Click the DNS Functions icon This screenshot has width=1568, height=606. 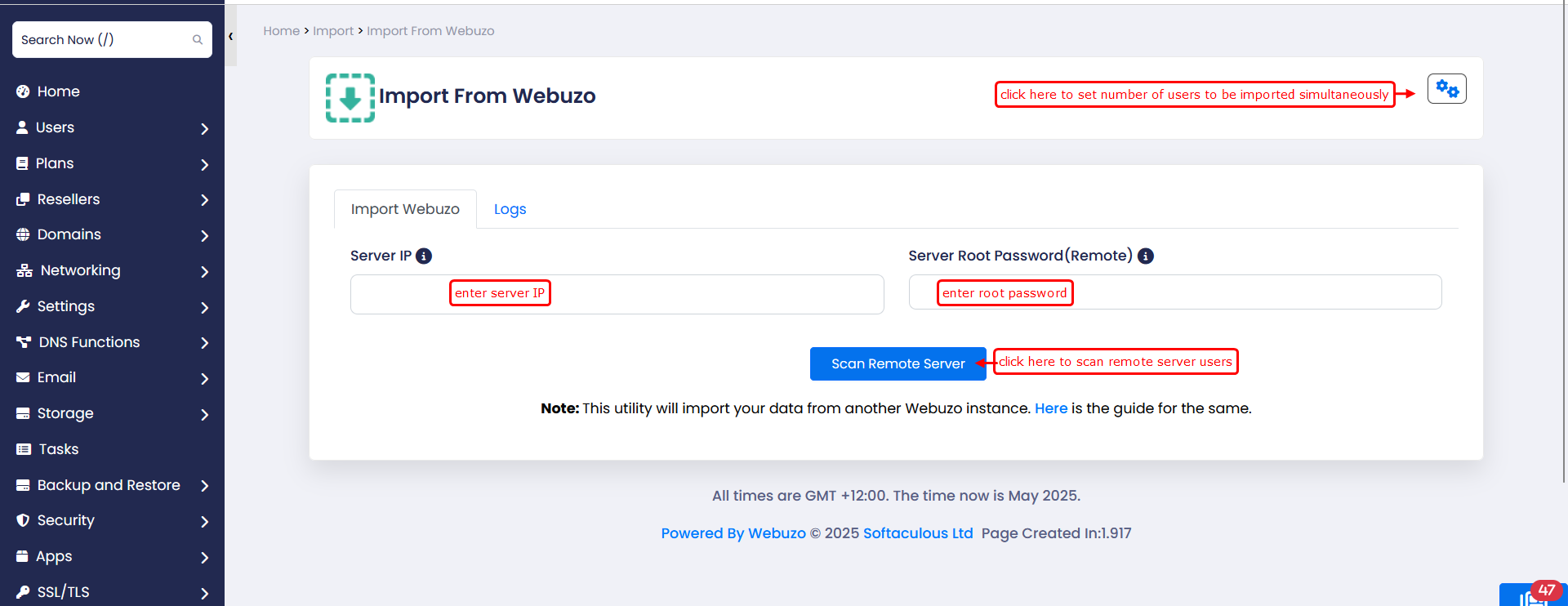click(24, 342)
